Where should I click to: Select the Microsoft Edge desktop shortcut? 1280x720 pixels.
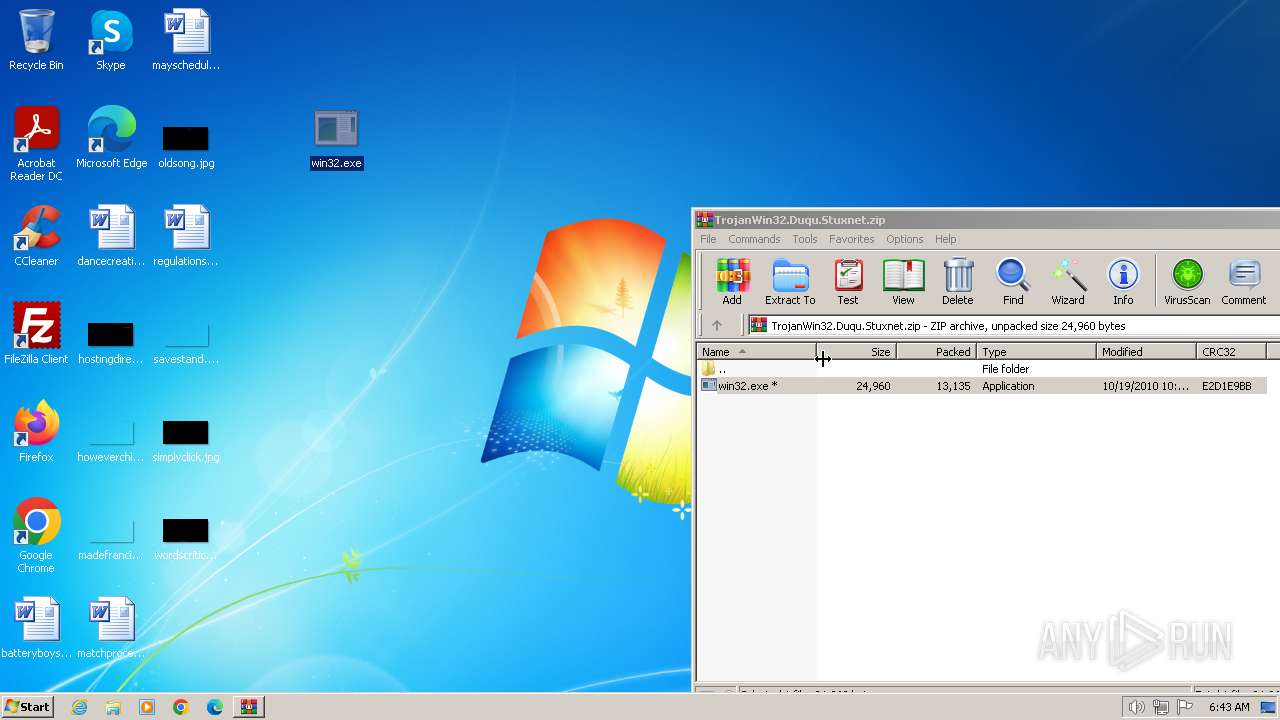(x=111, y=139)
